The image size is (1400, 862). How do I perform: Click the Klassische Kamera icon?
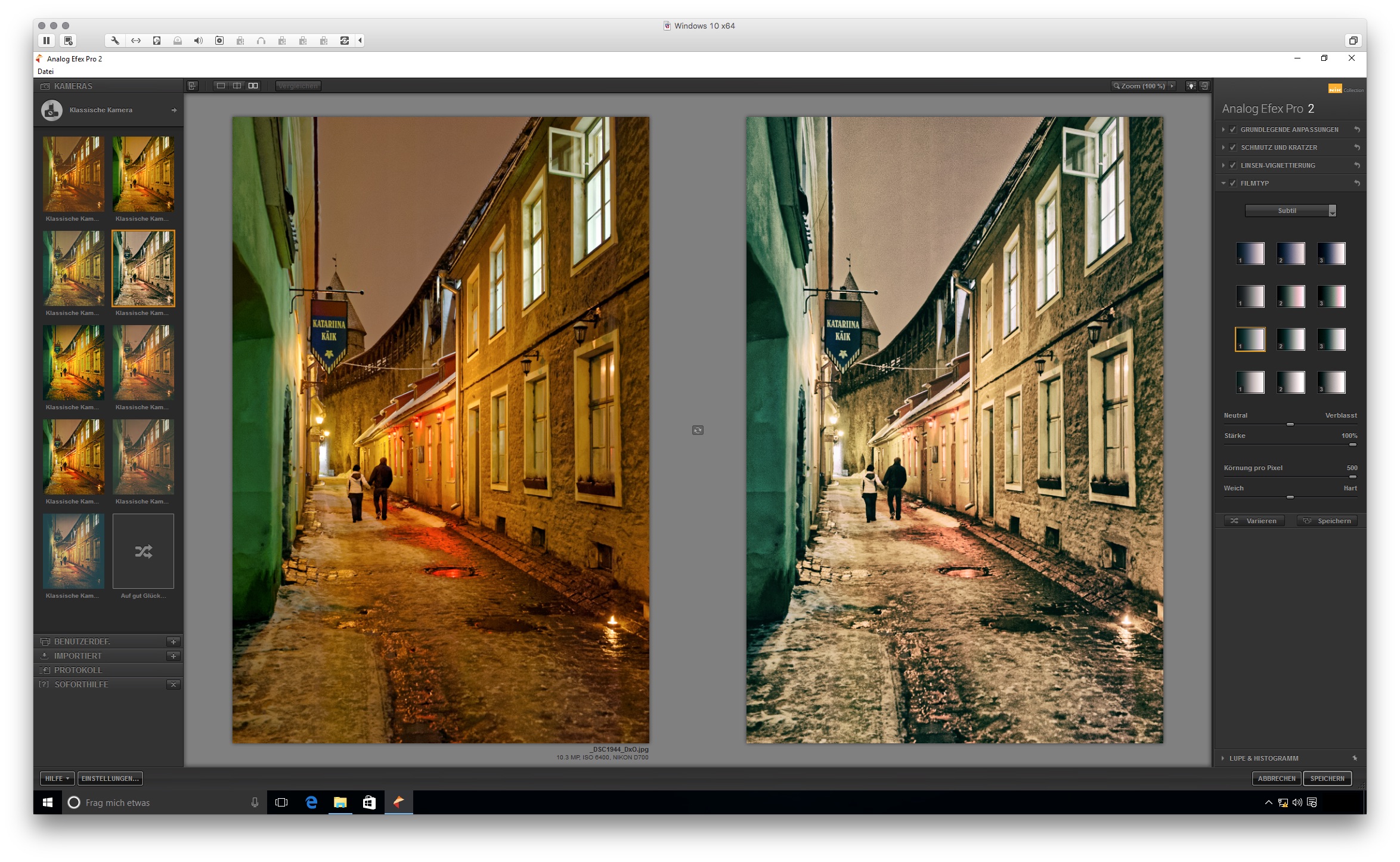point(52,110)
